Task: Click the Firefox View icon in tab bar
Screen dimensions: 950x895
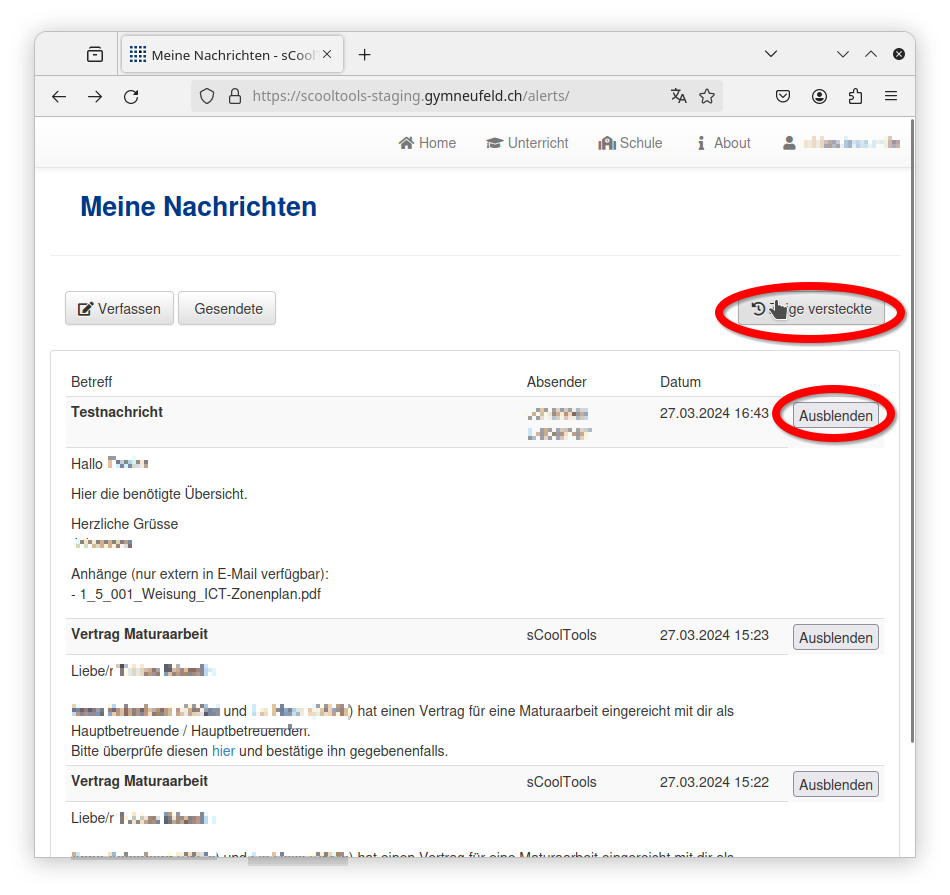Action: point(95,55)
